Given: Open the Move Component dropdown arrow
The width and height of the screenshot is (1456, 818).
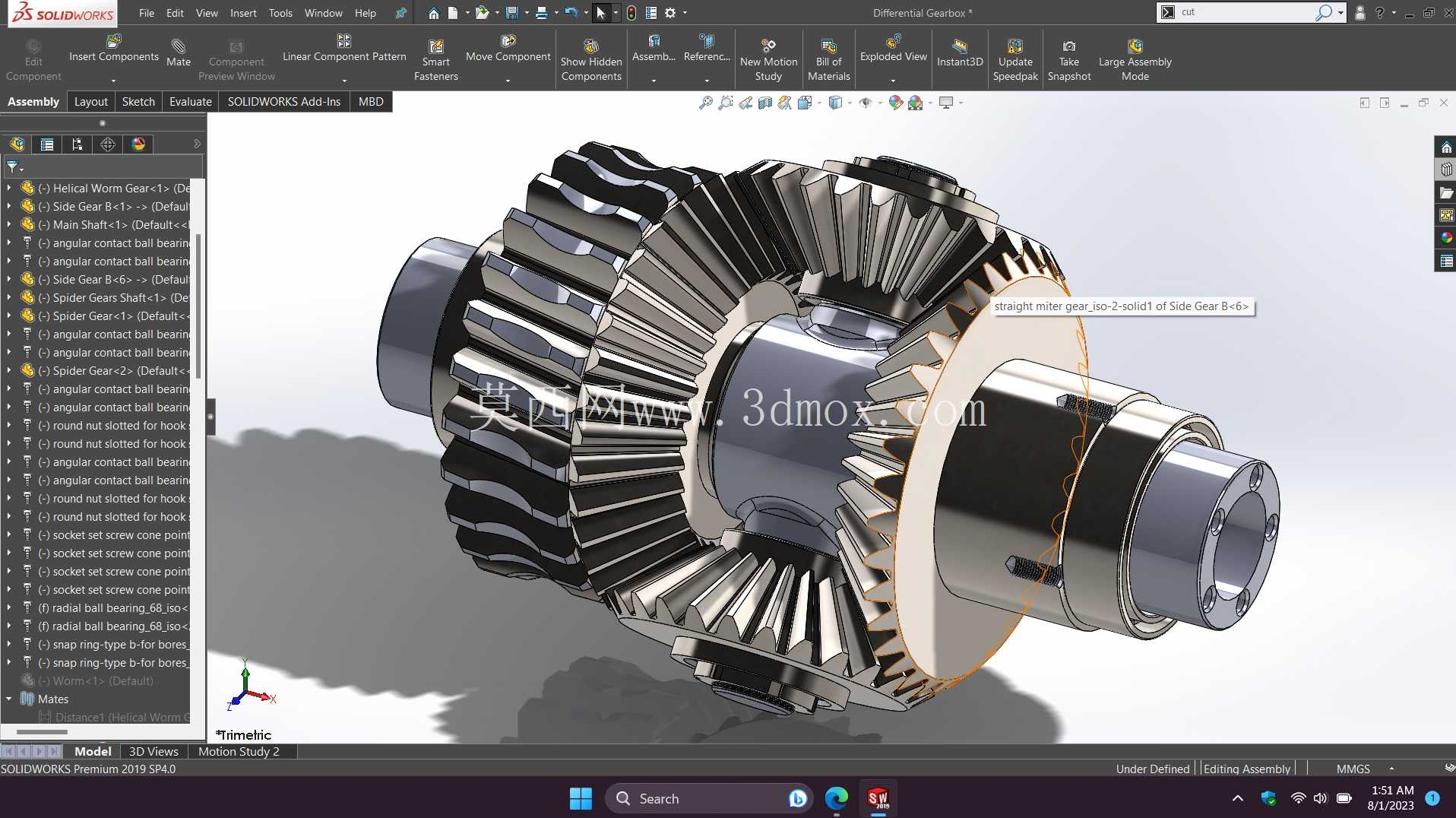Looking at the screenshot, I should 508,80.
